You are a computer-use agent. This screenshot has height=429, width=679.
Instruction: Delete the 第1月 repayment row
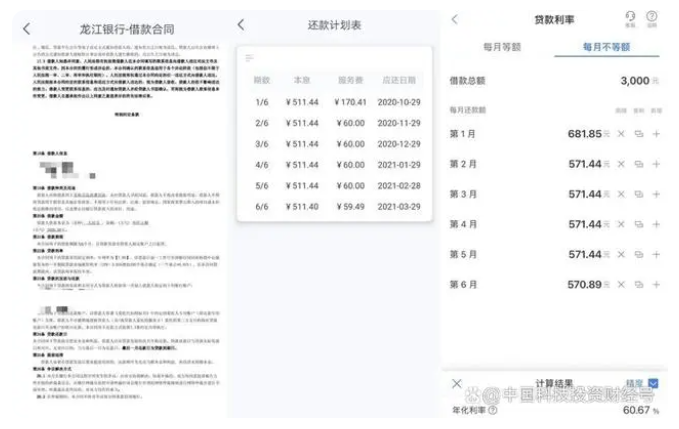(x=620, y=134)
